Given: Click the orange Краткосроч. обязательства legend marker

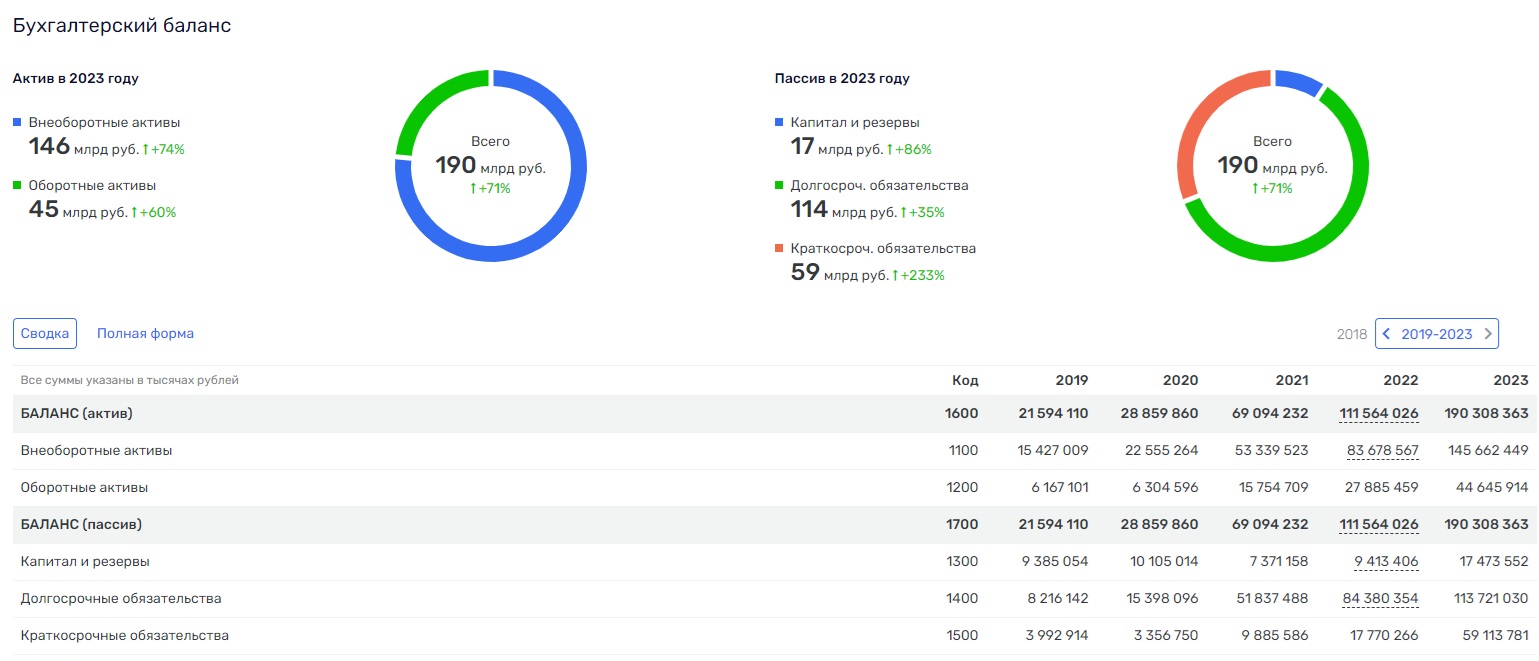Looking at the screenshot, I should coord(779,248).
